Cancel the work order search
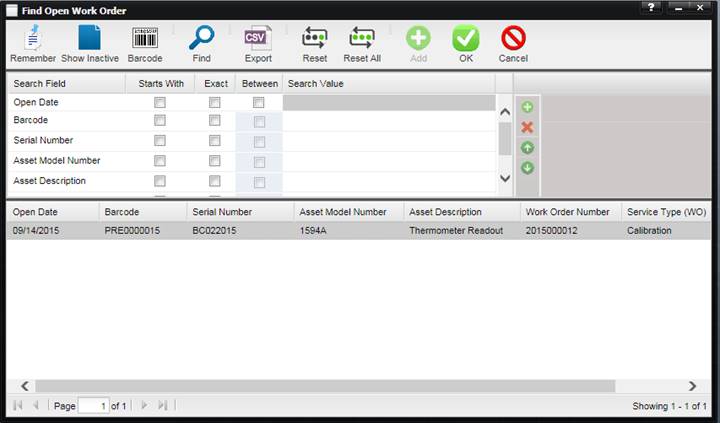 (x=513, y=38)
